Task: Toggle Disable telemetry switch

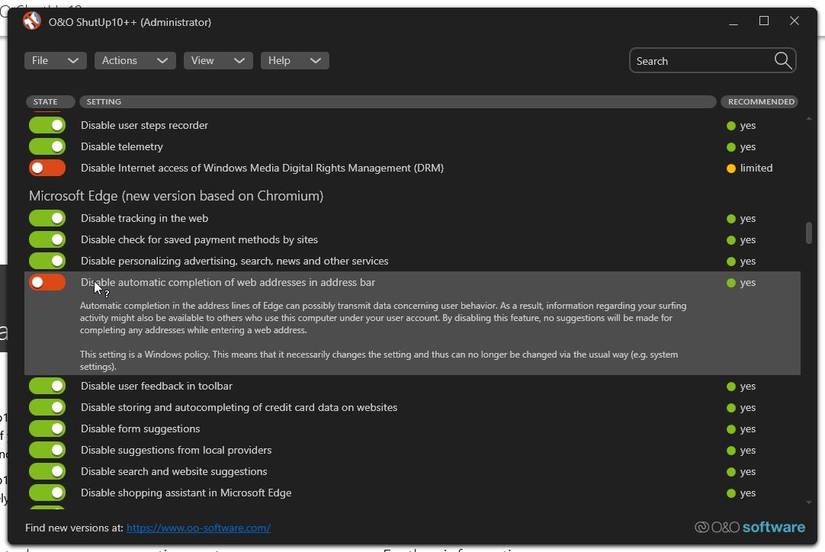Action: [47, 146]
